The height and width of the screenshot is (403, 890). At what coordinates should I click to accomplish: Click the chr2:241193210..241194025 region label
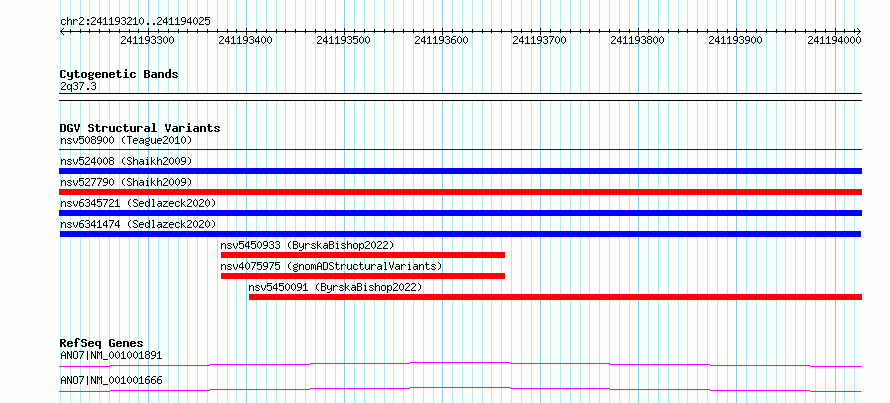tap(135, 22)
